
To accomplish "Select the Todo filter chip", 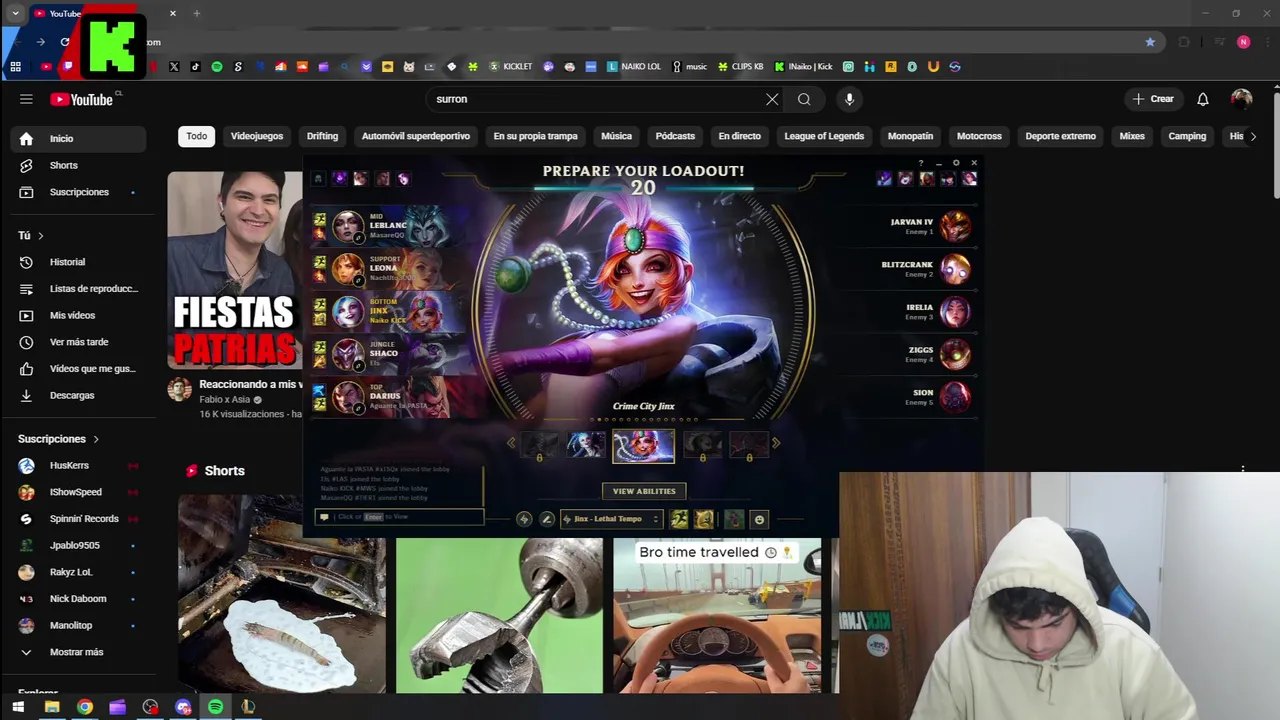I will pyautogui.click(x=197, y=136).
